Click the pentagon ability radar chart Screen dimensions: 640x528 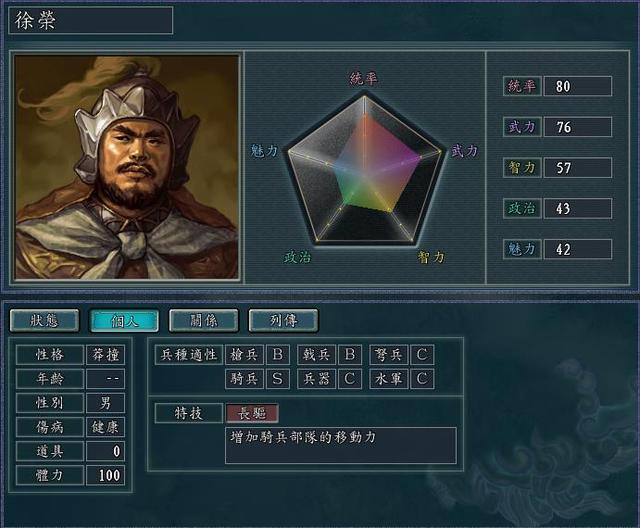(x=364, y=169)
